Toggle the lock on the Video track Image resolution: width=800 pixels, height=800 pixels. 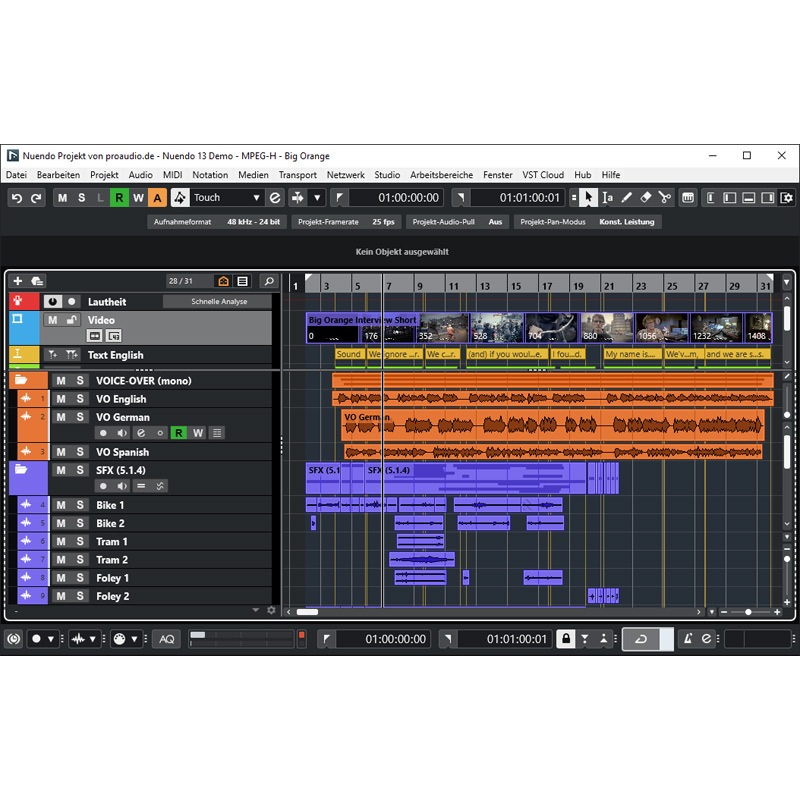[72, 320]
